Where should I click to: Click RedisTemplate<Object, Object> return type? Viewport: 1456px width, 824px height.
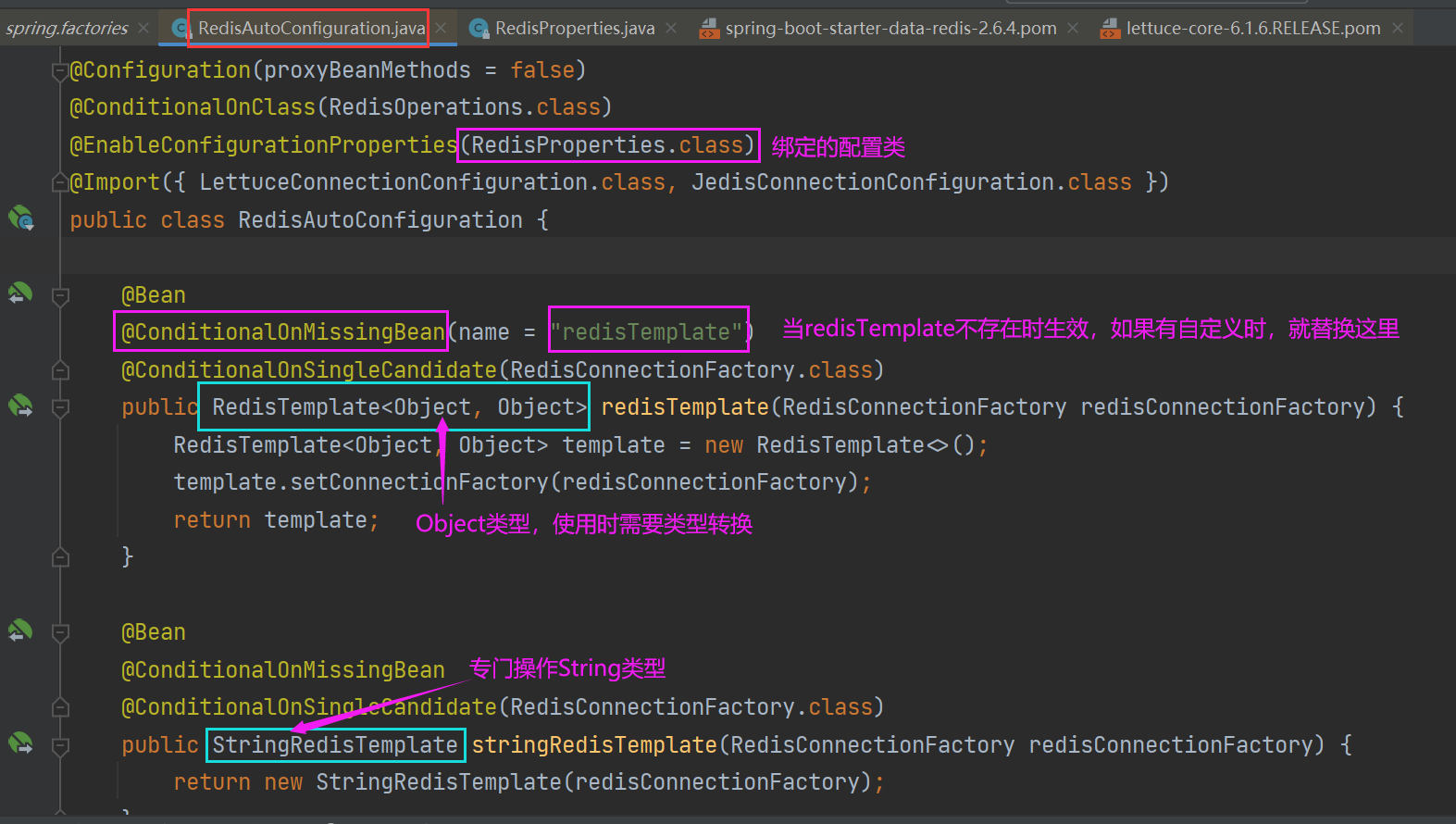[400, 407]
